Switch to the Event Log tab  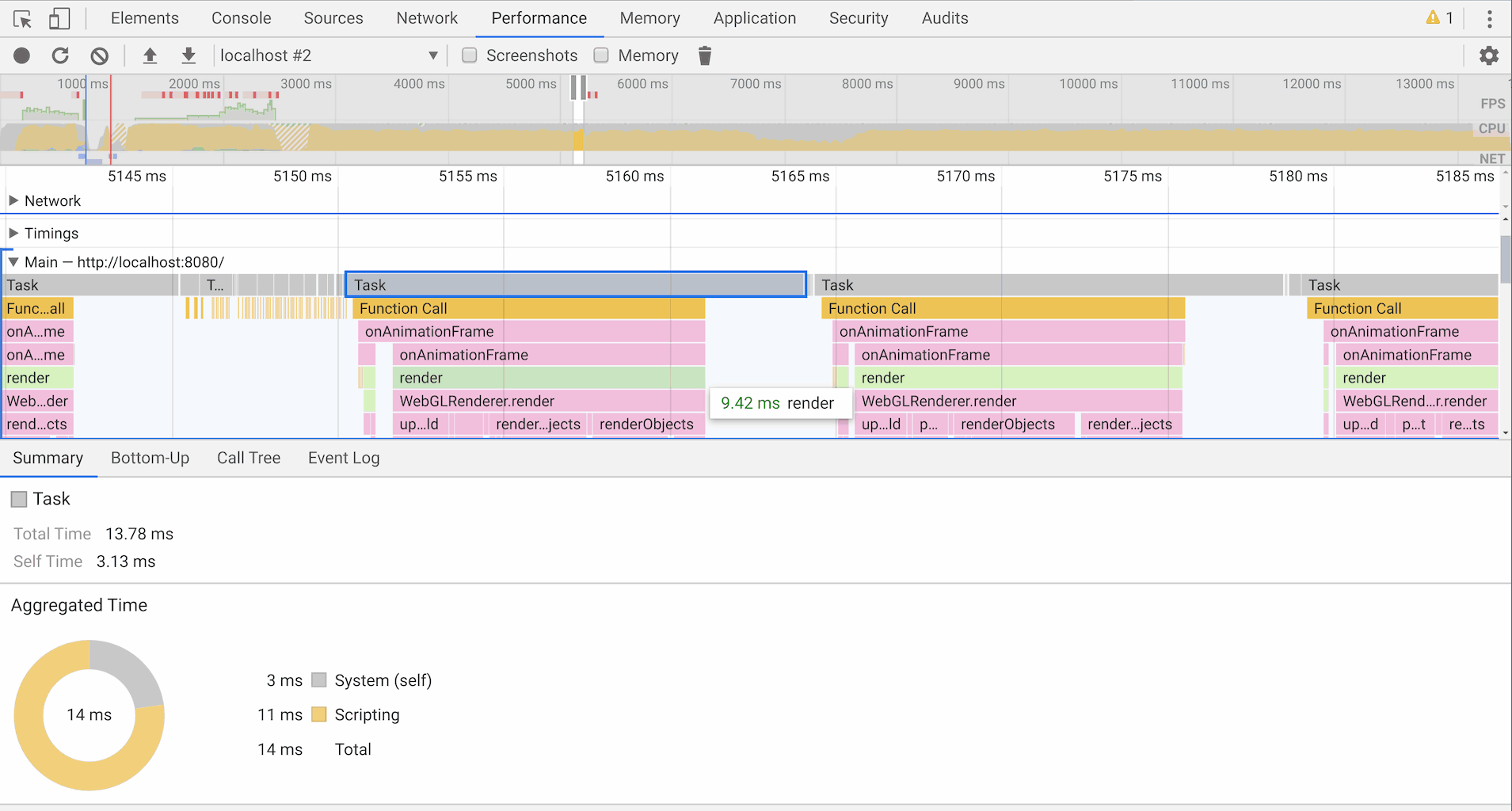344,458
